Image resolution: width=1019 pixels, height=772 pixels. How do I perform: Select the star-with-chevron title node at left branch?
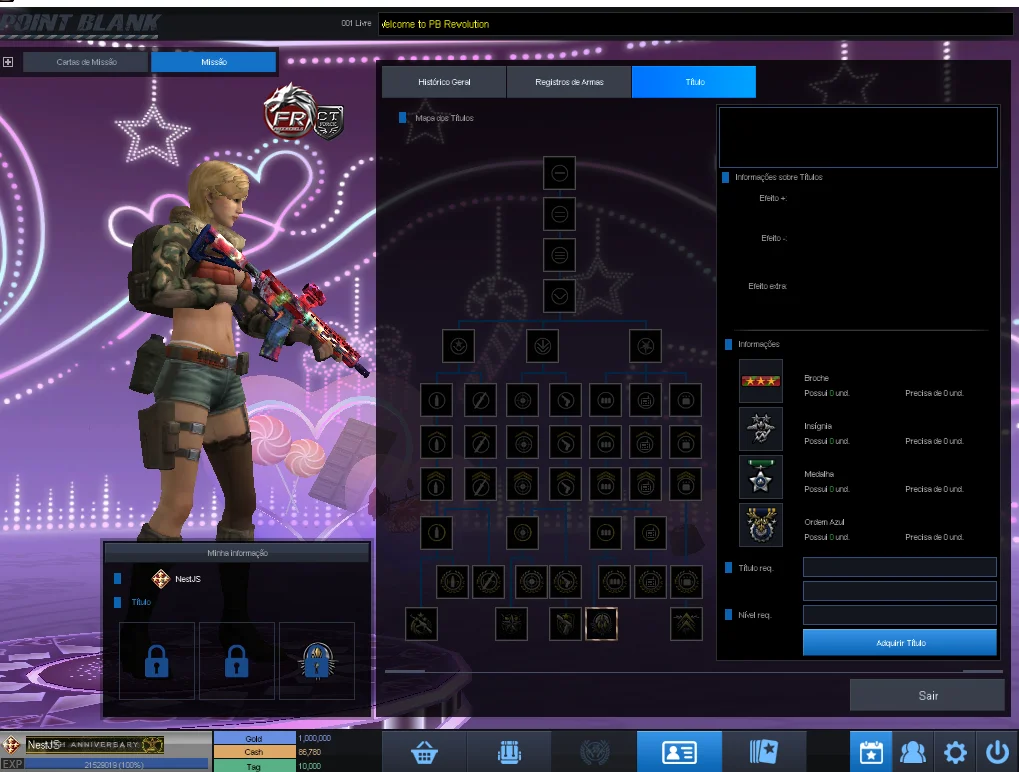[458, 346]
